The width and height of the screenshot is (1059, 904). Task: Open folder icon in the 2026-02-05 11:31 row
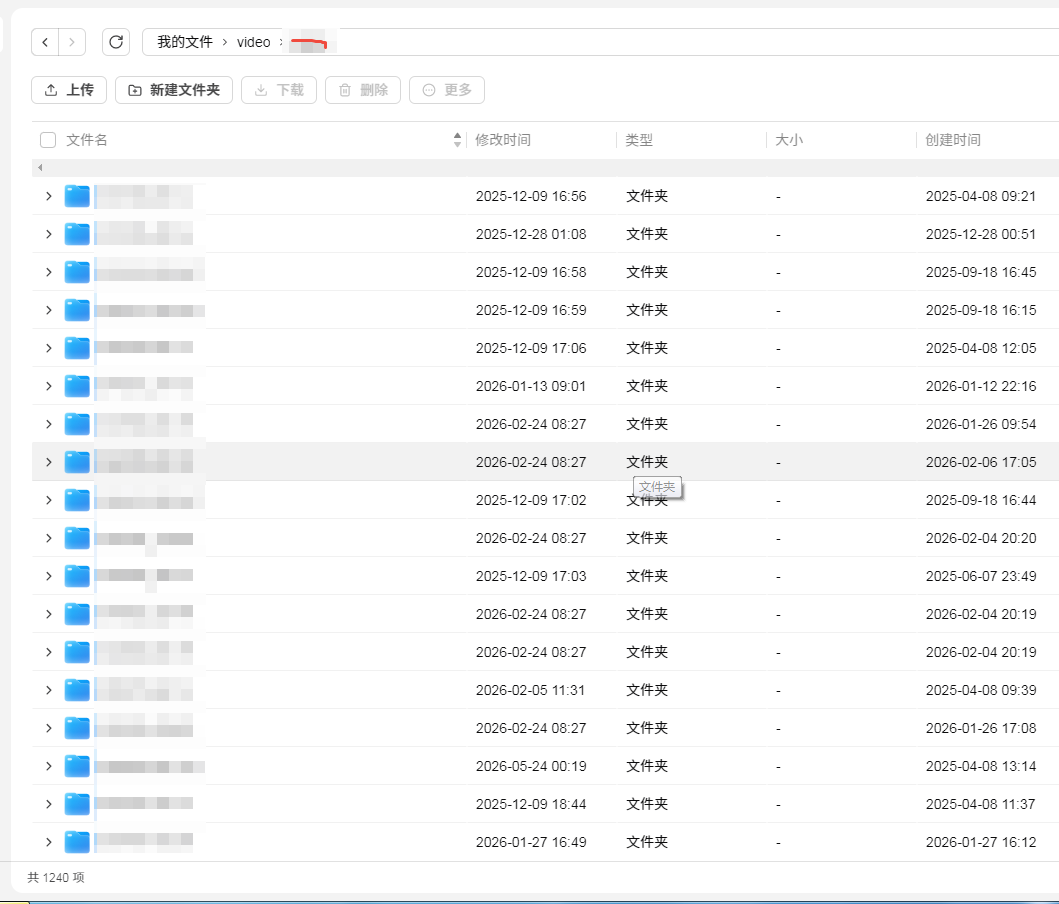point(77,690)
